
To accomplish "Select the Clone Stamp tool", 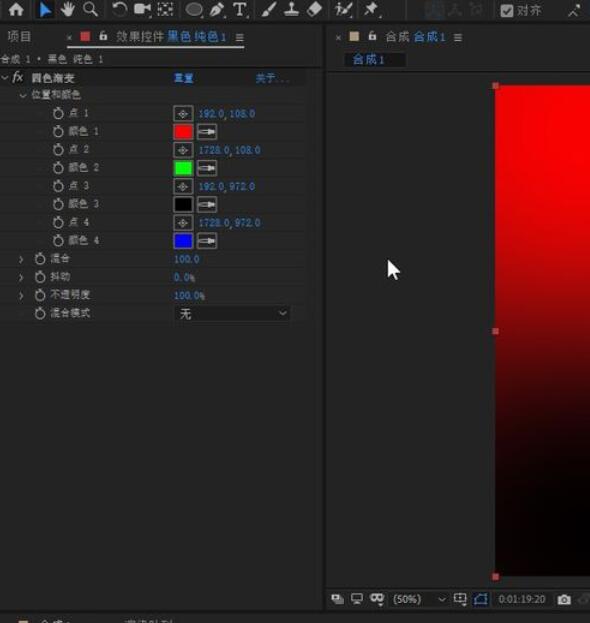I will coord(292,9).
